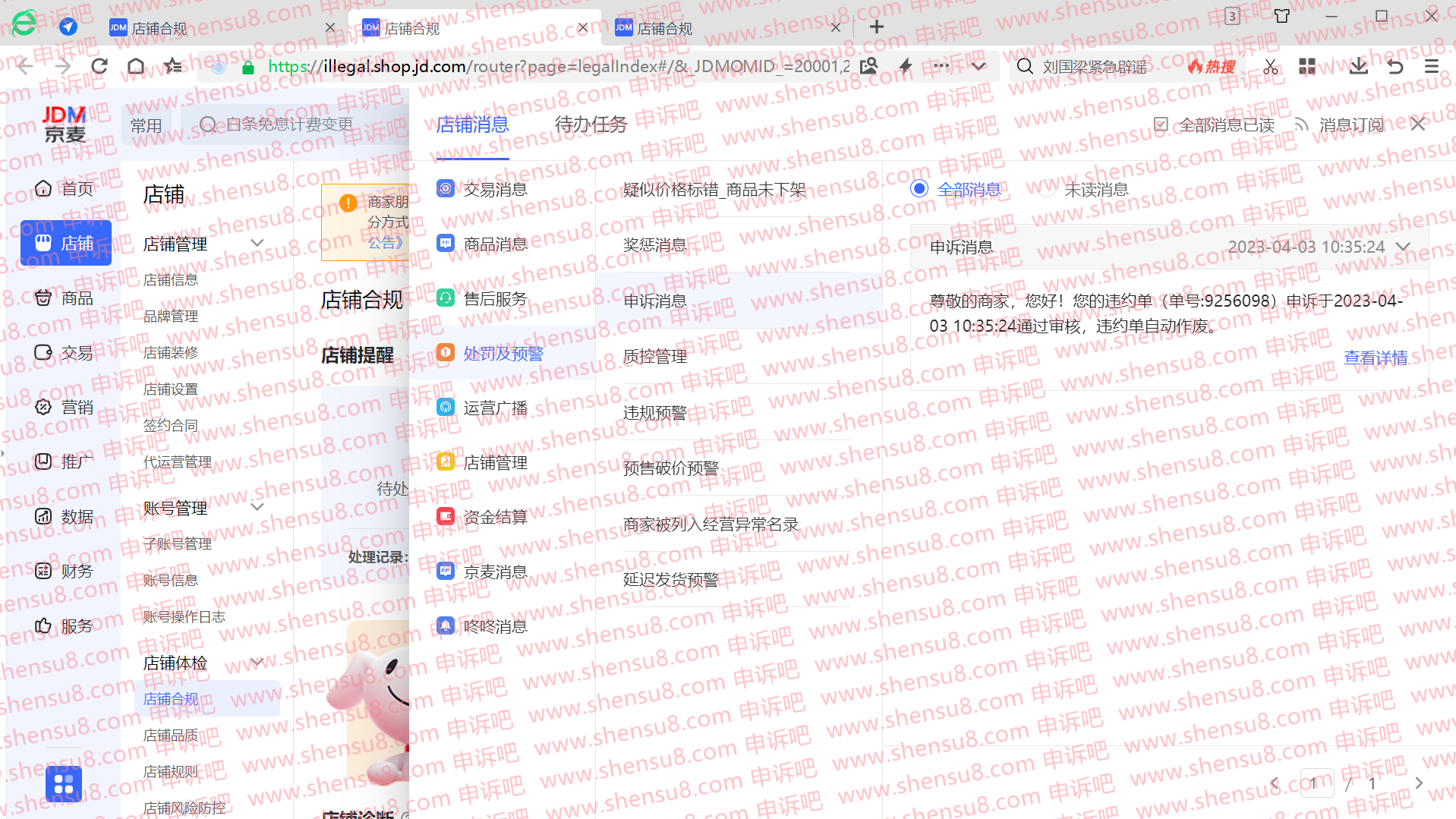
Task: Select 奖惩消息 subcategory
Action: tap(654, 245)
